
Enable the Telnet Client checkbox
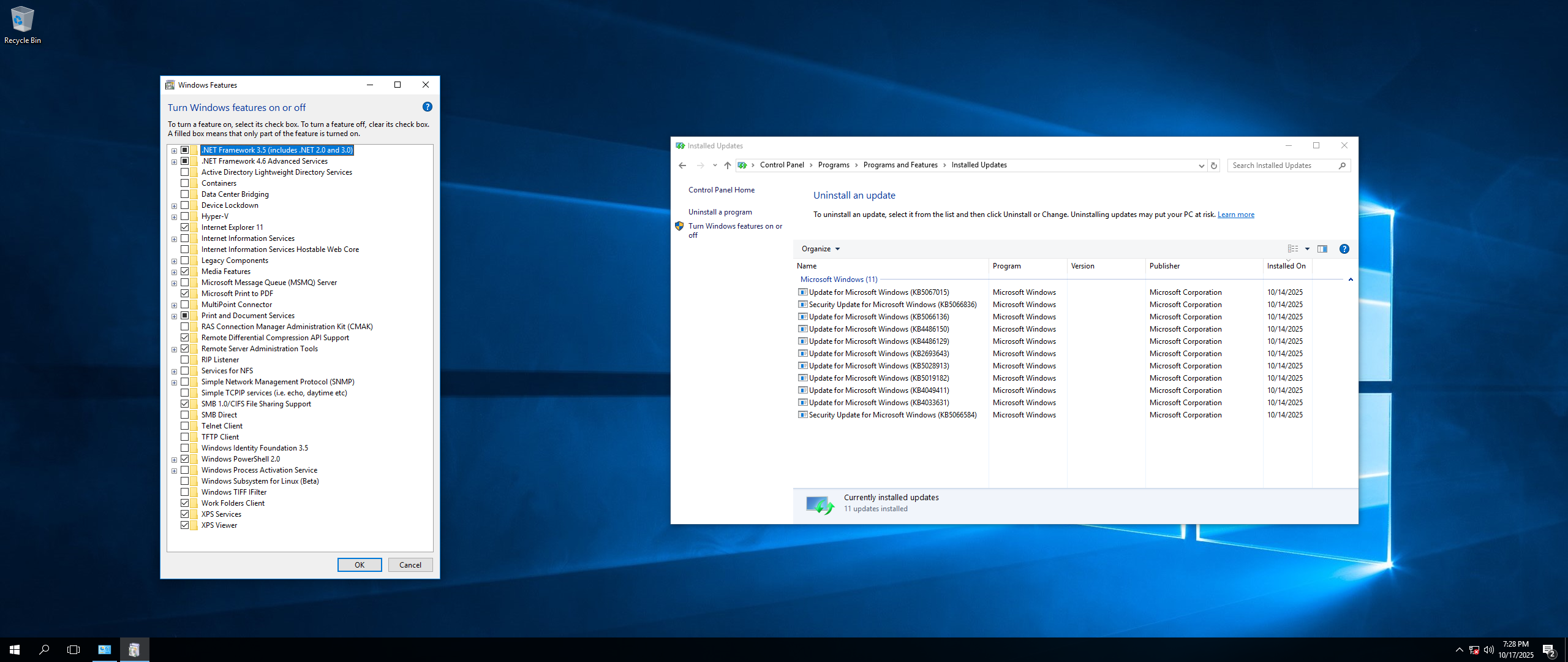tap(184, 426)
